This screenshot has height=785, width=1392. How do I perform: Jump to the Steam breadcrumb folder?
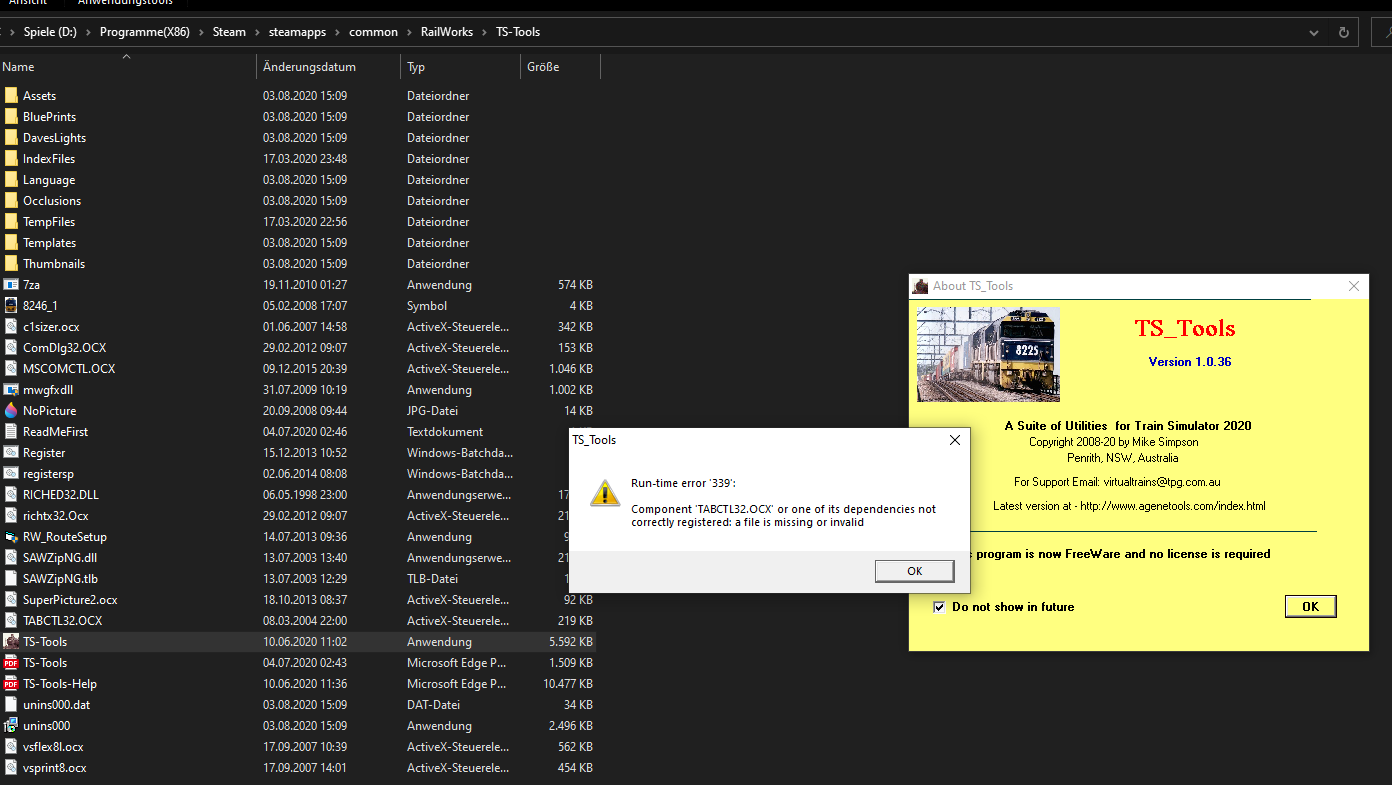229,32
